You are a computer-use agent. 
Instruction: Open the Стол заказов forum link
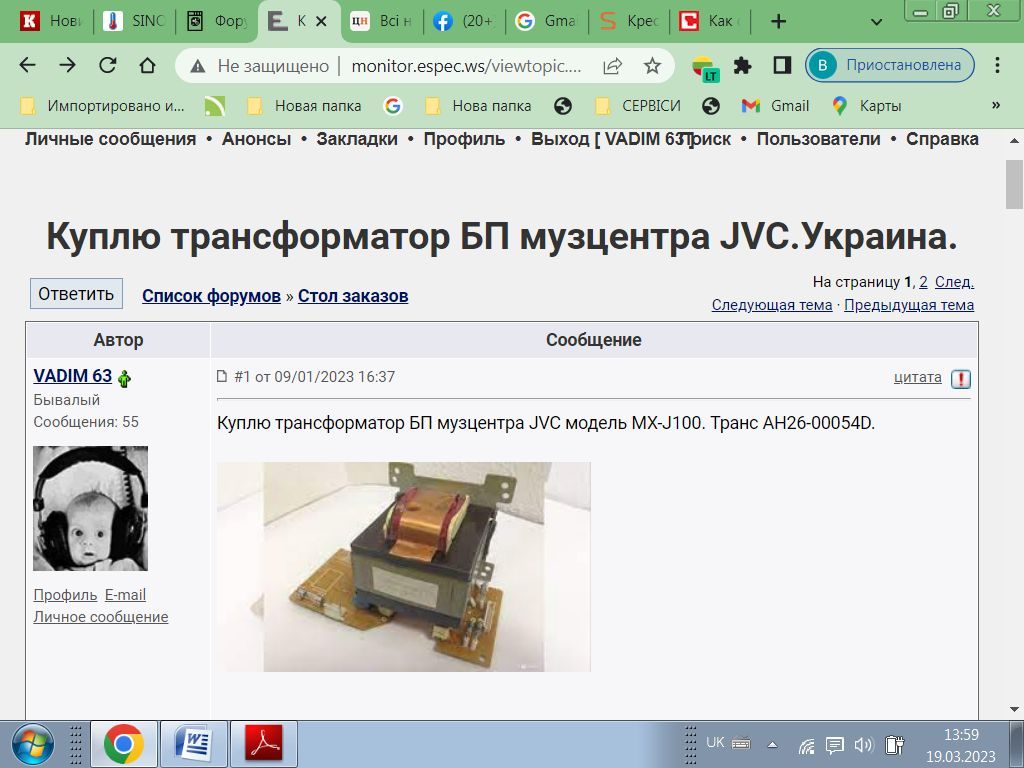353,296
